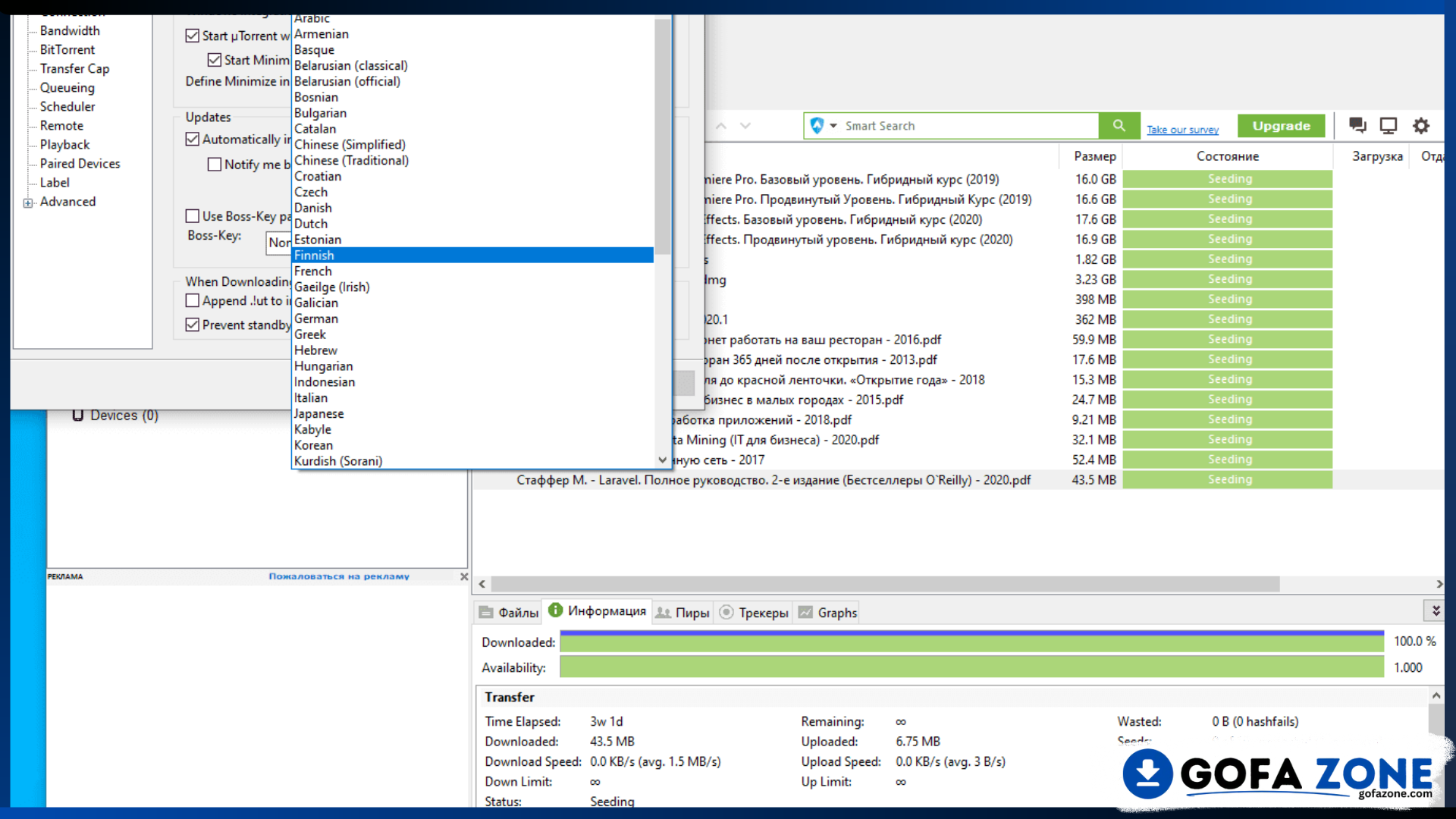Choose Kurdish (Sorani) language entry
The height and width of the screenshot is (819, 1456).
[x=473, y=461]
